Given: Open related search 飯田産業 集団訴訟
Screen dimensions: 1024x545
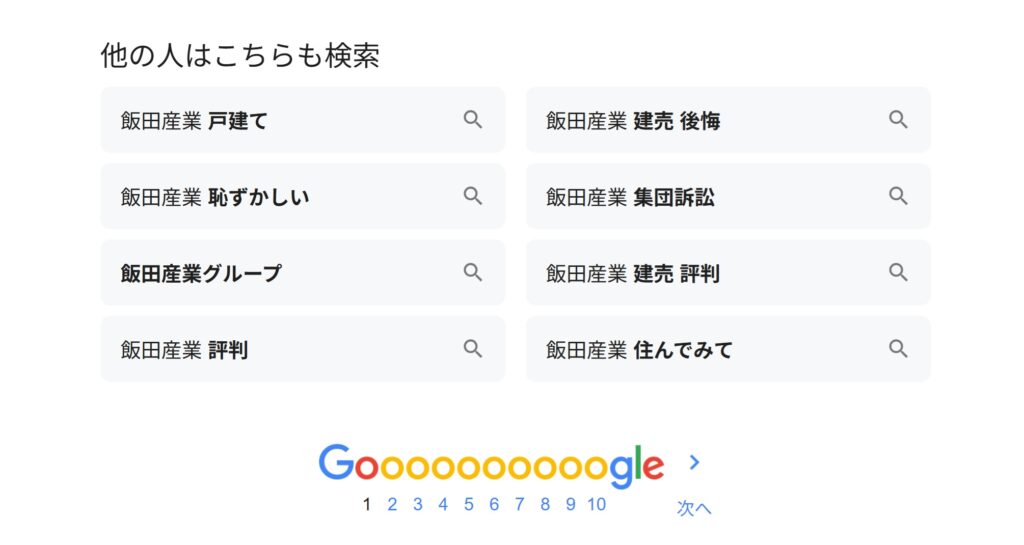Looking at the screenshot, I should click(728, 196).
